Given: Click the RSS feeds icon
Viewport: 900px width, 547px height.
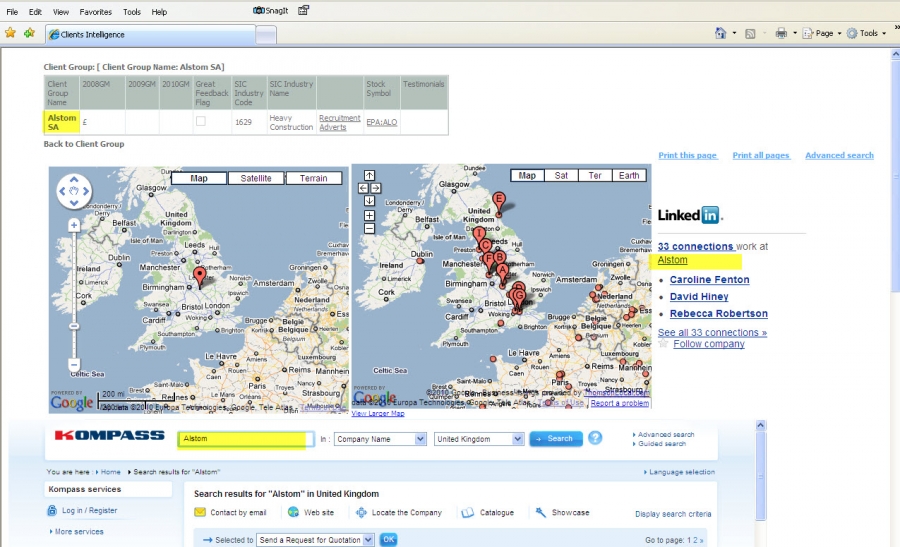Looking at the screenshot, I should (x=750, y=34).
